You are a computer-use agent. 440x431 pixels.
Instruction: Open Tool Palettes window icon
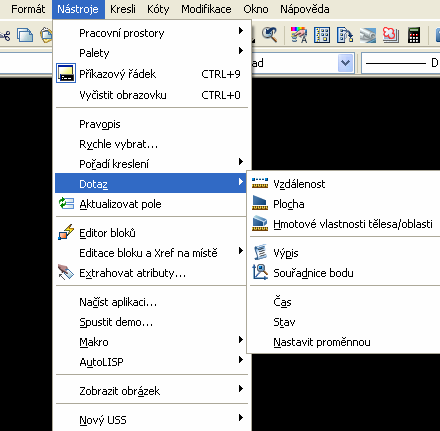(345, 35)
